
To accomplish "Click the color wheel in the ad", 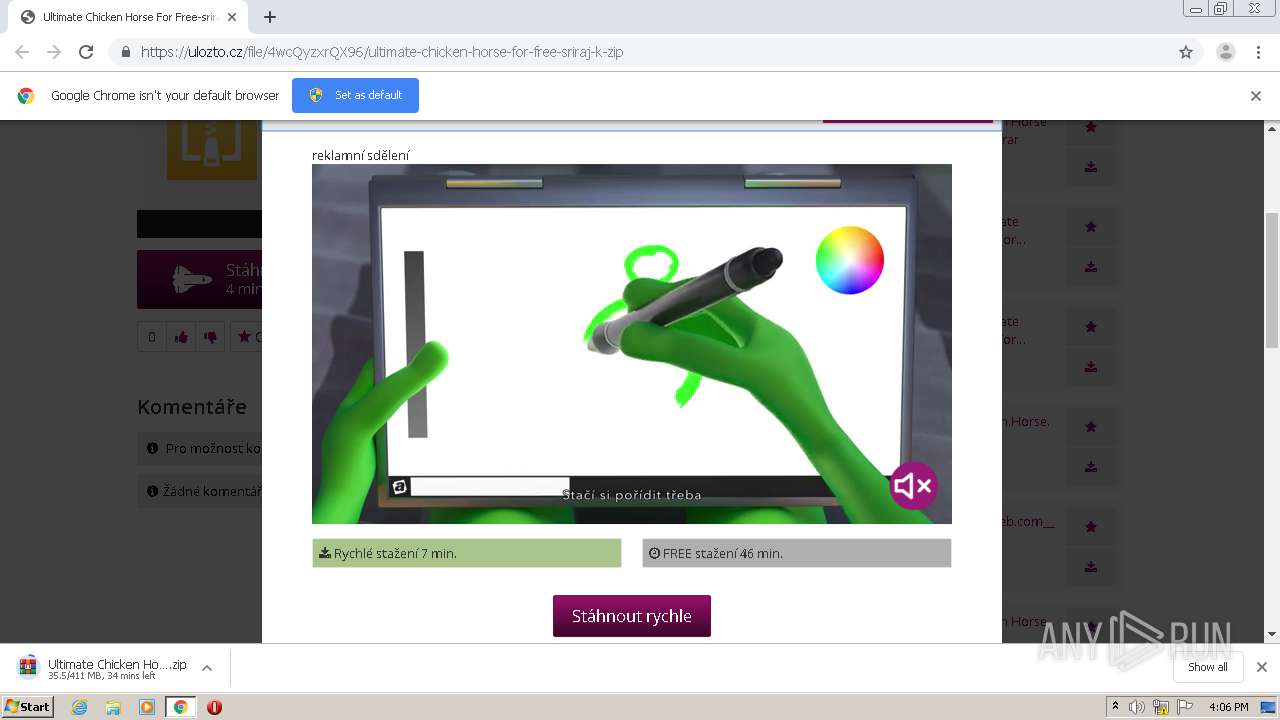I will [850, 260].
